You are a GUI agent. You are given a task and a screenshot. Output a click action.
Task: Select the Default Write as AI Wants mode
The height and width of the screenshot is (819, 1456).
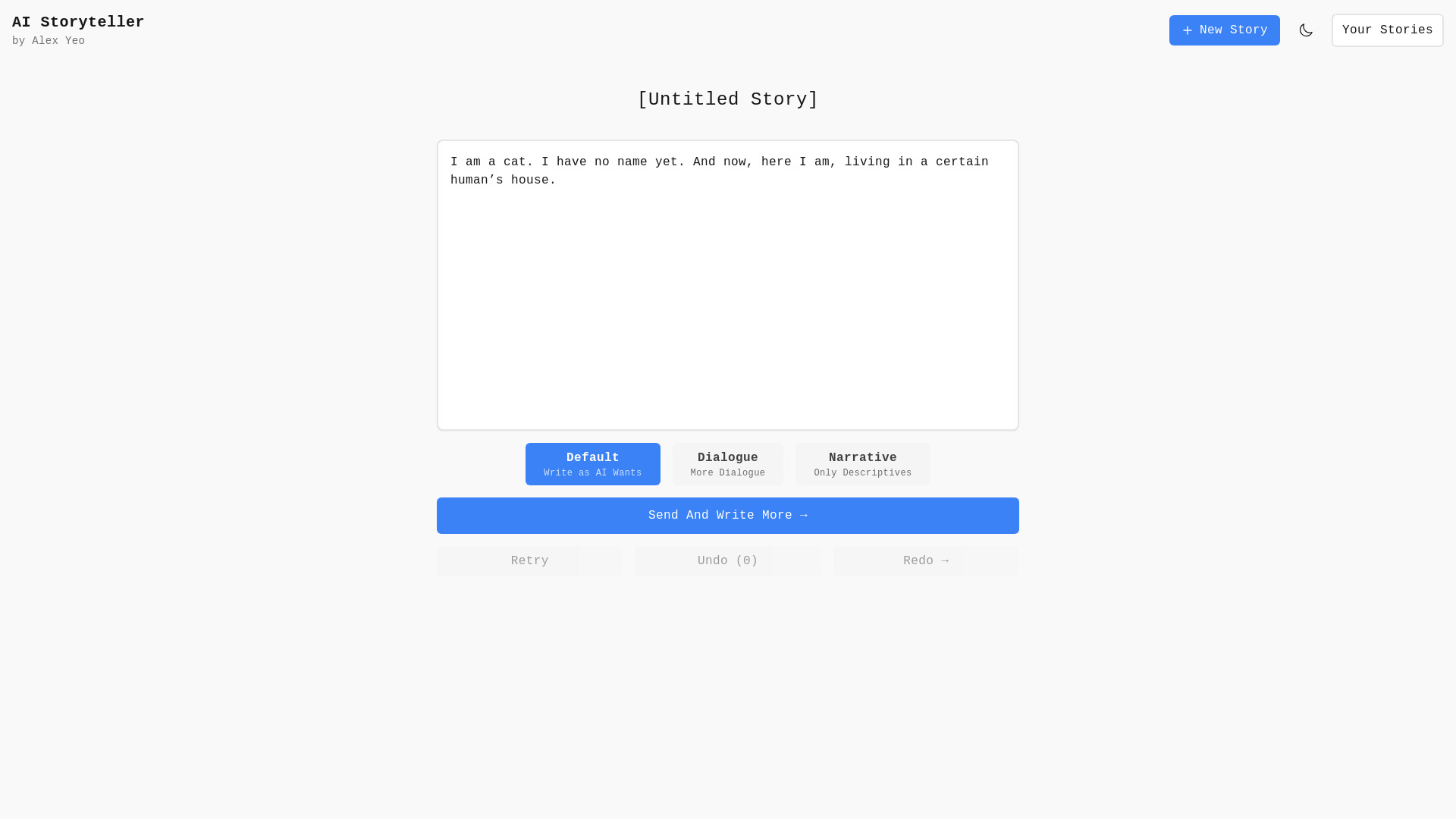592,463
